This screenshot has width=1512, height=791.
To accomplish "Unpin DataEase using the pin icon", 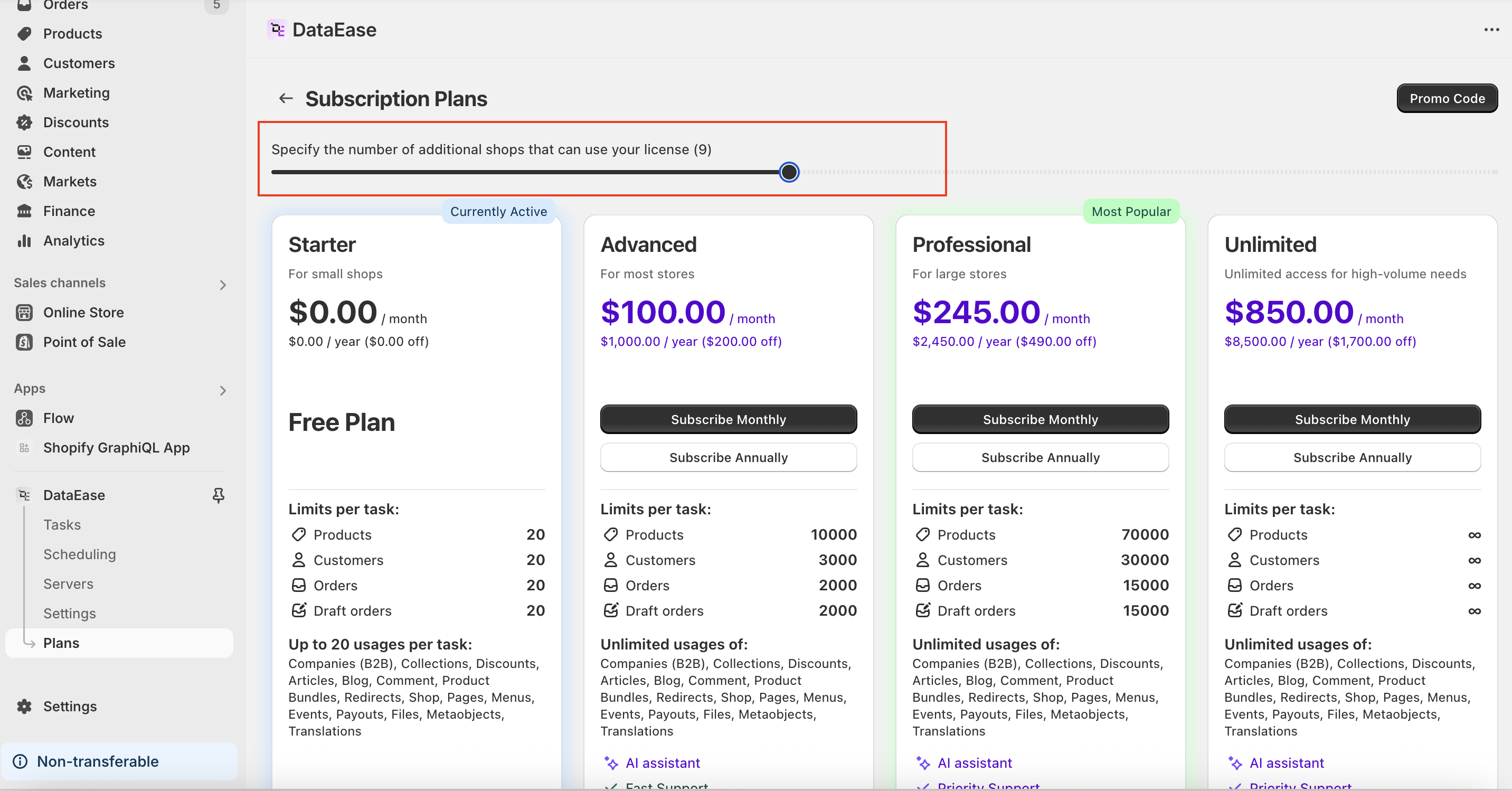I will (x=219, y=495).
